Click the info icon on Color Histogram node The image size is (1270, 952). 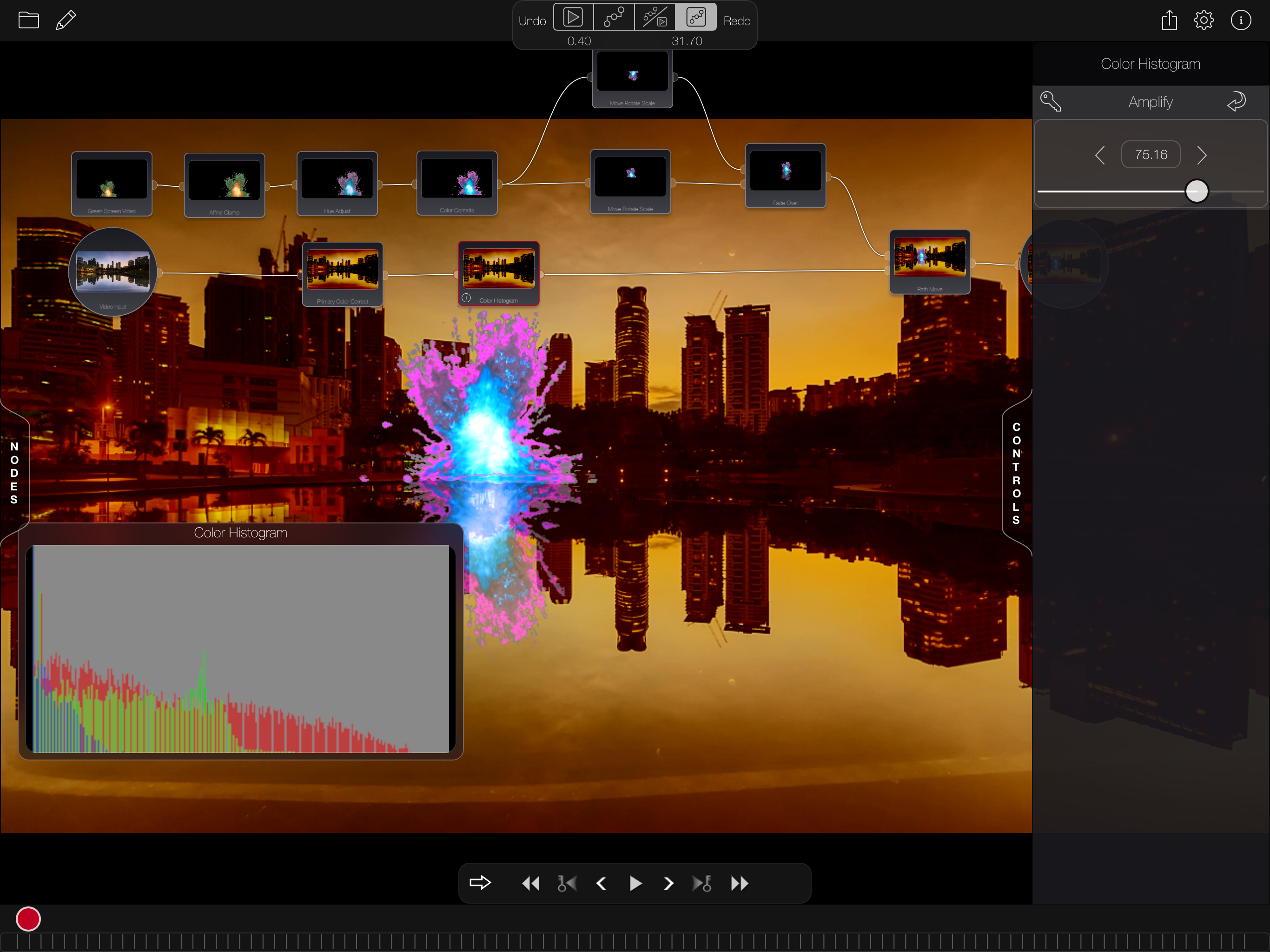466,298
